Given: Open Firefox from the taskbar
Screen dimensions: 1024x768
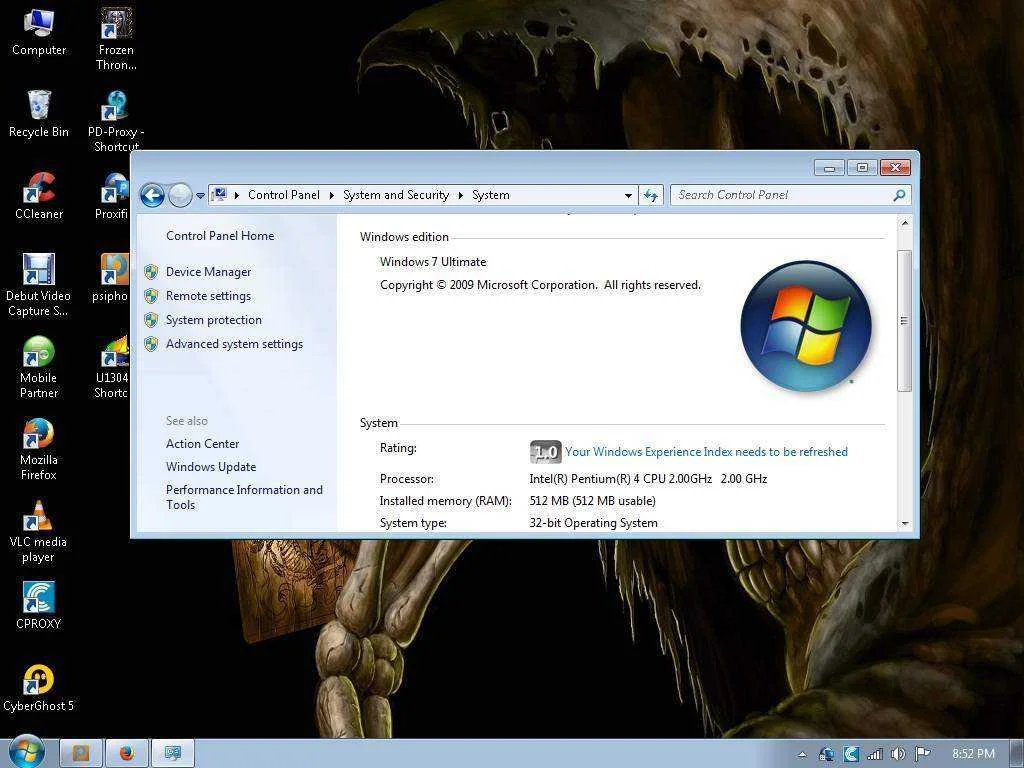Looking at the screenshot, I should 127,753.
